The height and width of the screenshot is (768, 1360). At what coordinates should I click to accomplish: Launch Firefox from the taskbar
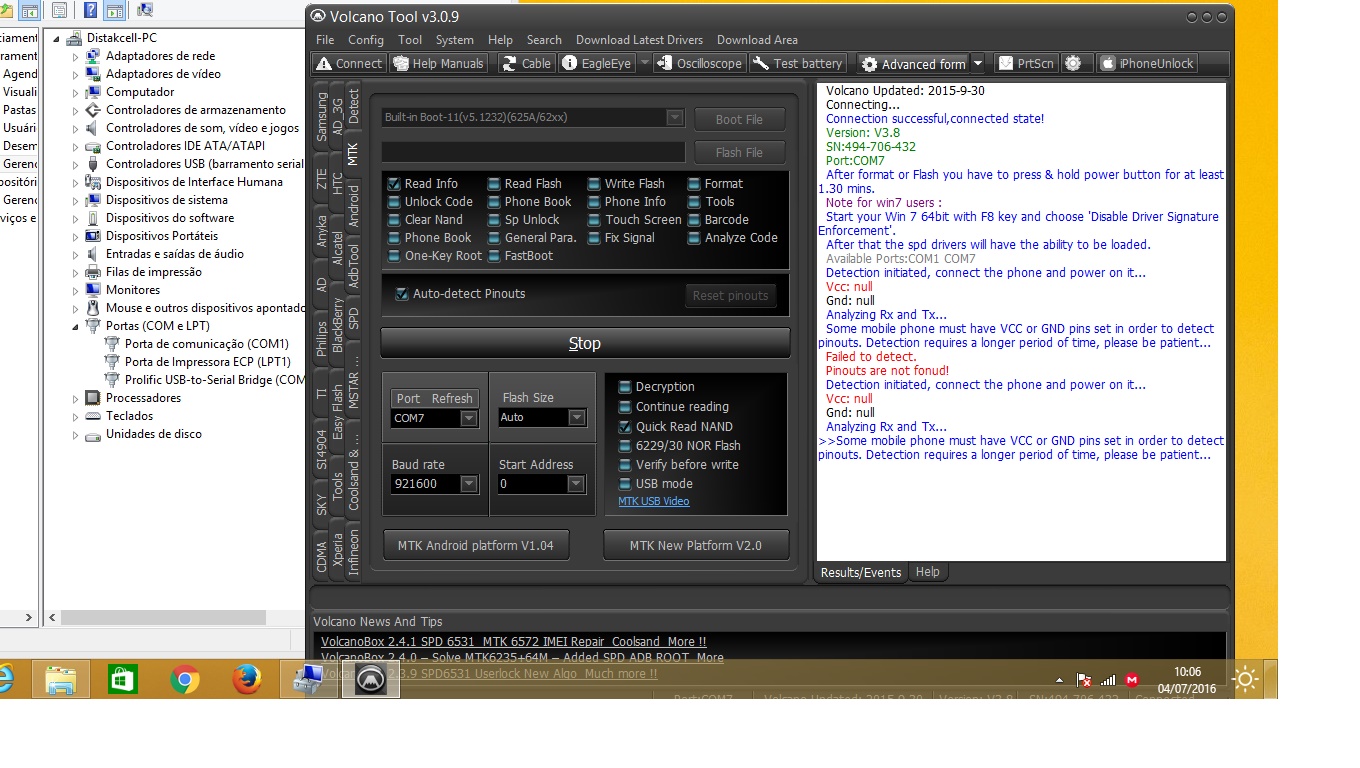(247, 680)
